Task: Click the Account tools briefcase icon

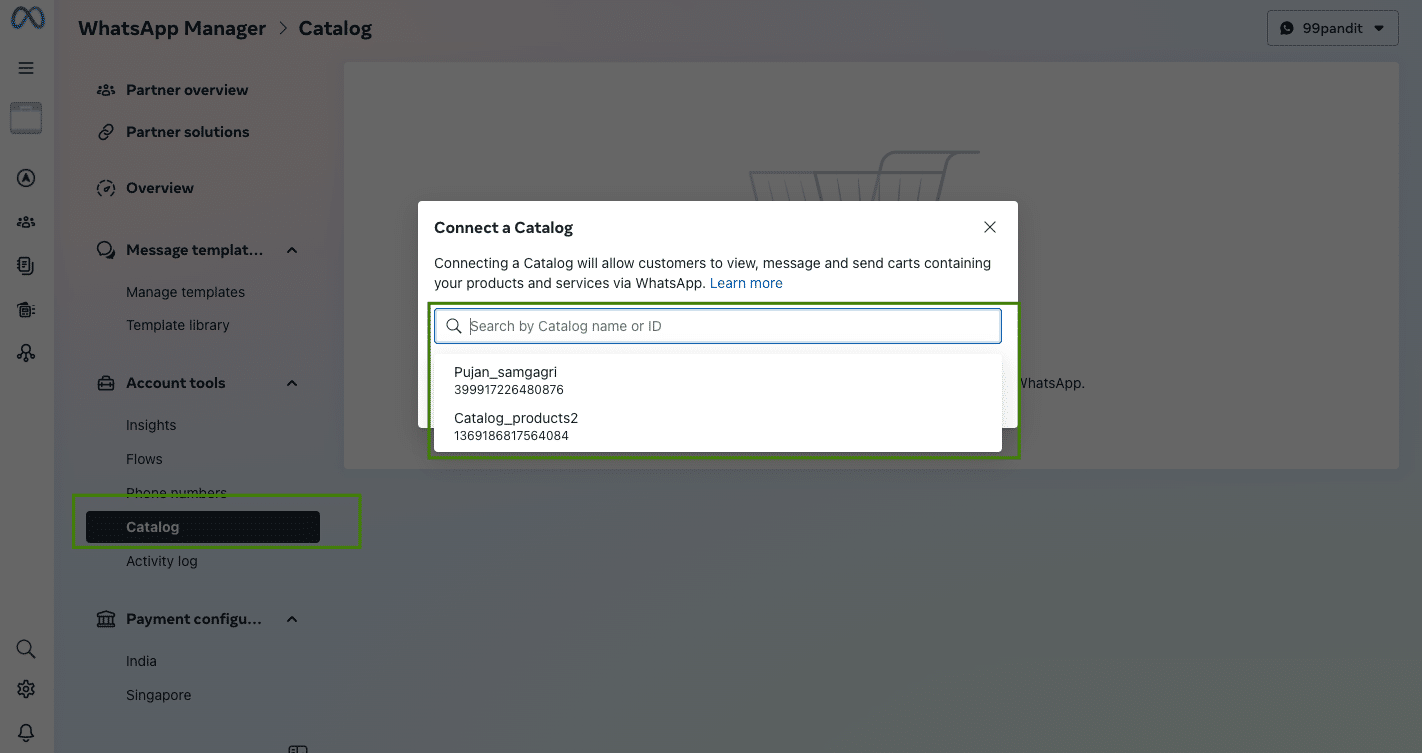Action: pos(106,383)
